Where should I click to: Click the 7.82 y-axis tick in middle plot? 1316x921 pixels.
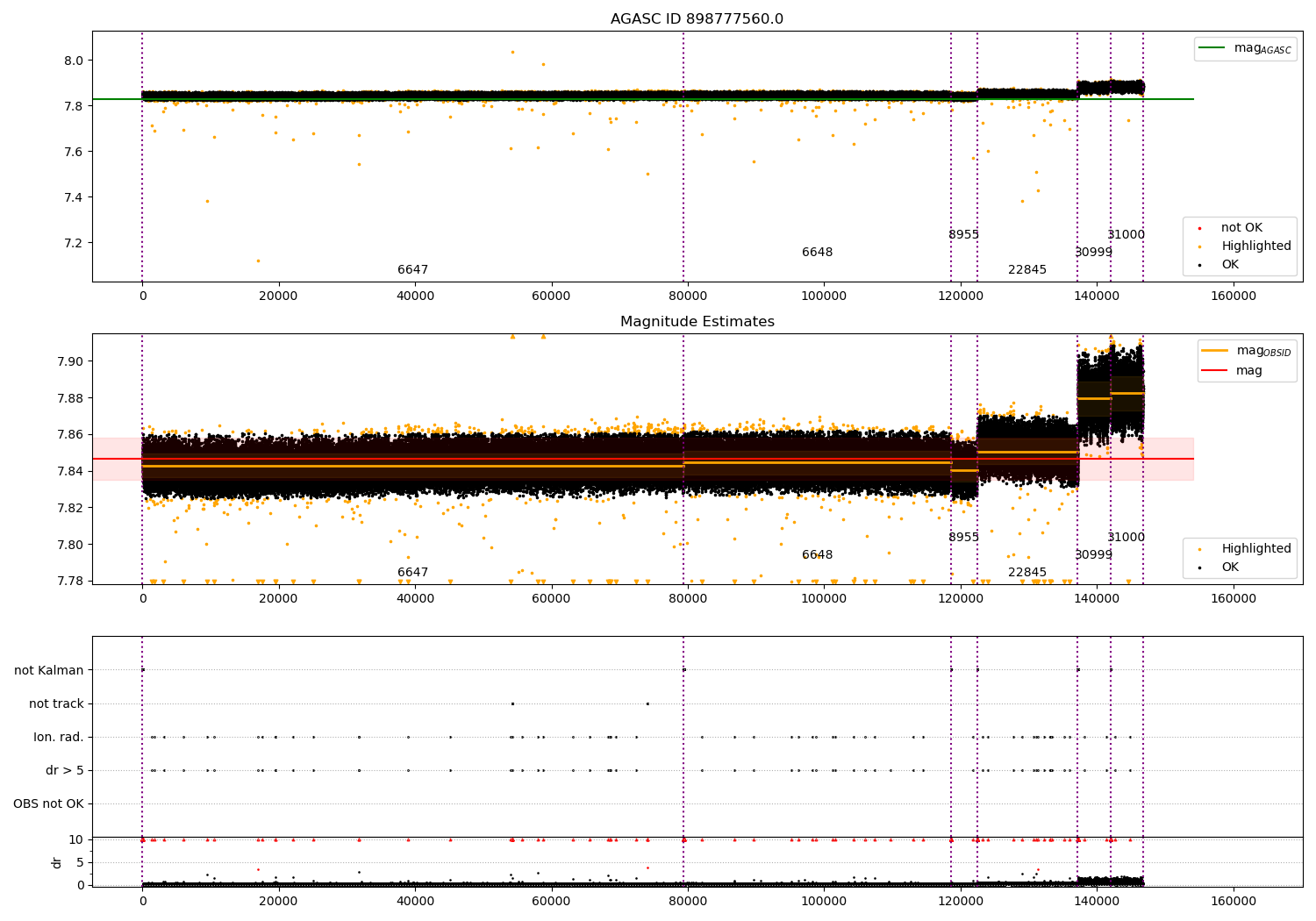(x=71, y=508)
